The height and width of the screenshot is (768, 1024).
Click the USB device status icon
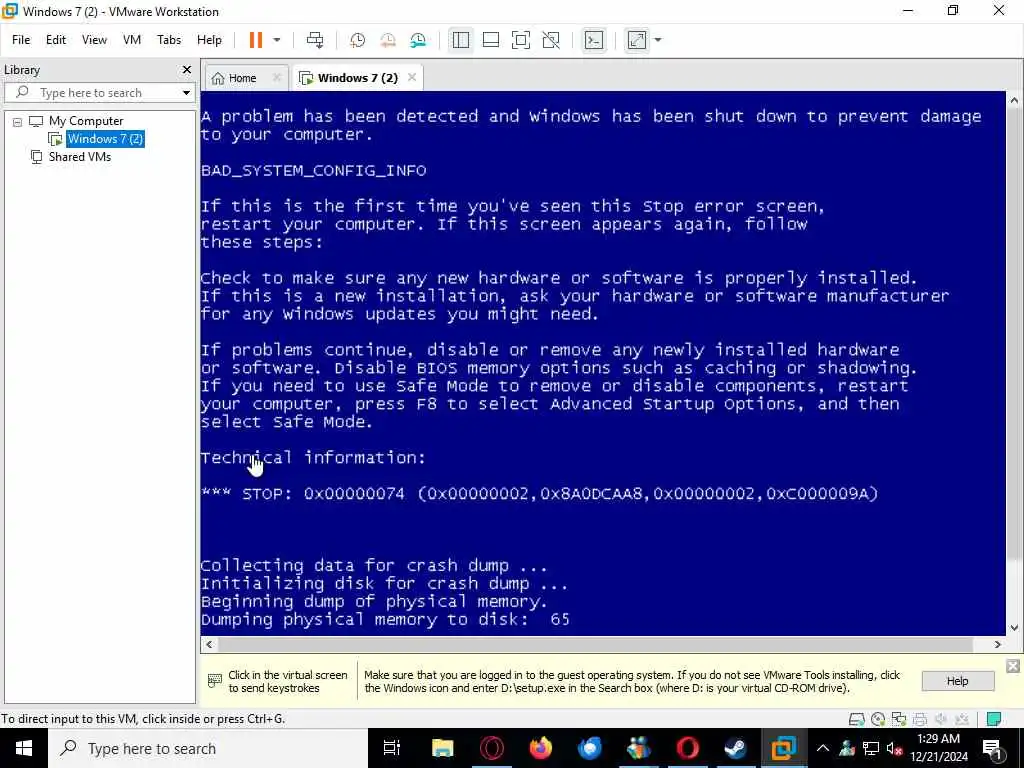pos(961,719)
